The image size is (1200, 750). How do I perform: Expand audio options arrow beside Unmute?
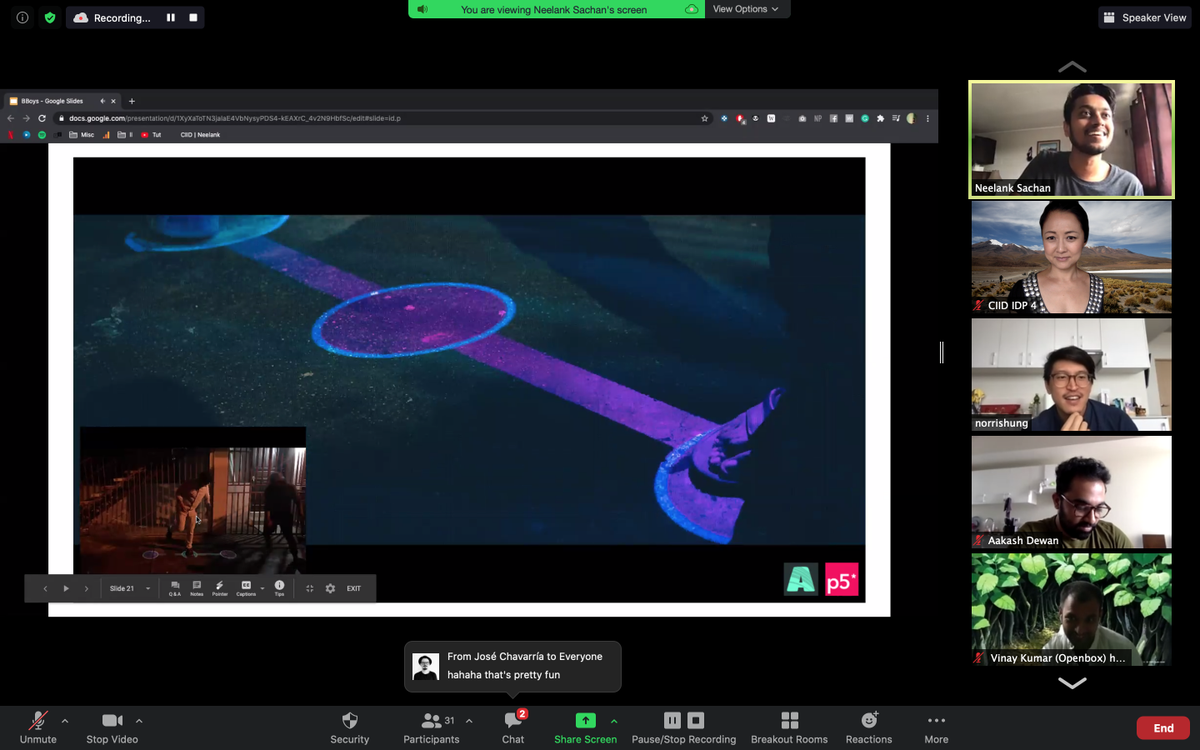click(65, 720)
